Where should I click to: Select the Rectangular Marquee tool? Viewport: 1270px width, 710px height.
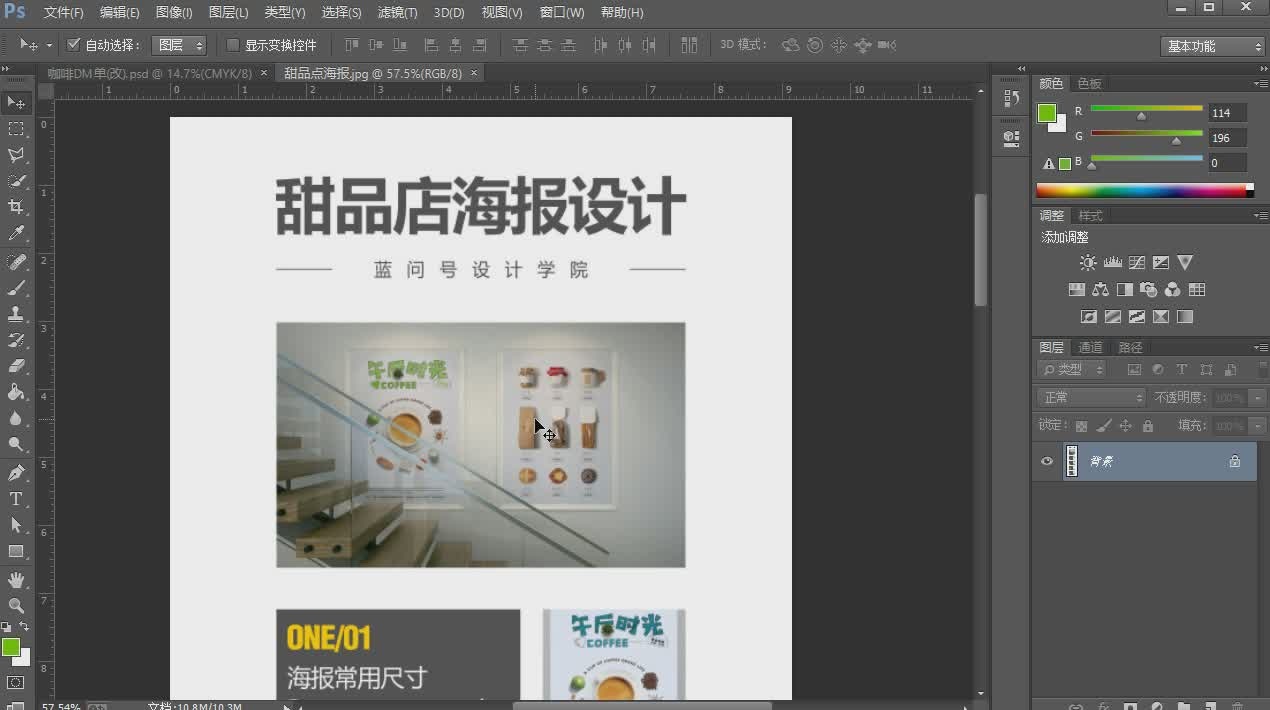[x=16, y=129]
